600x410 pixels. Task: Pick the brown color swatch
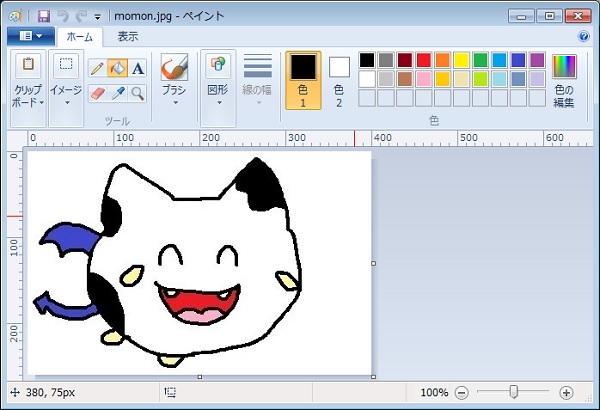point(405,79)
